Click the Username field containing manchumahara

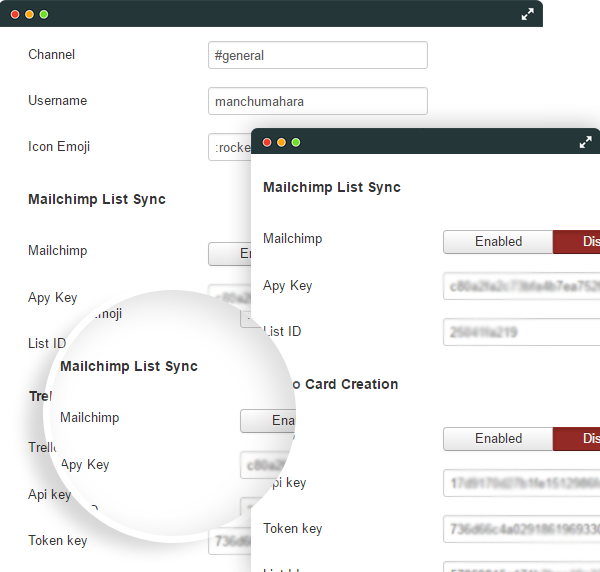[318, 101]
